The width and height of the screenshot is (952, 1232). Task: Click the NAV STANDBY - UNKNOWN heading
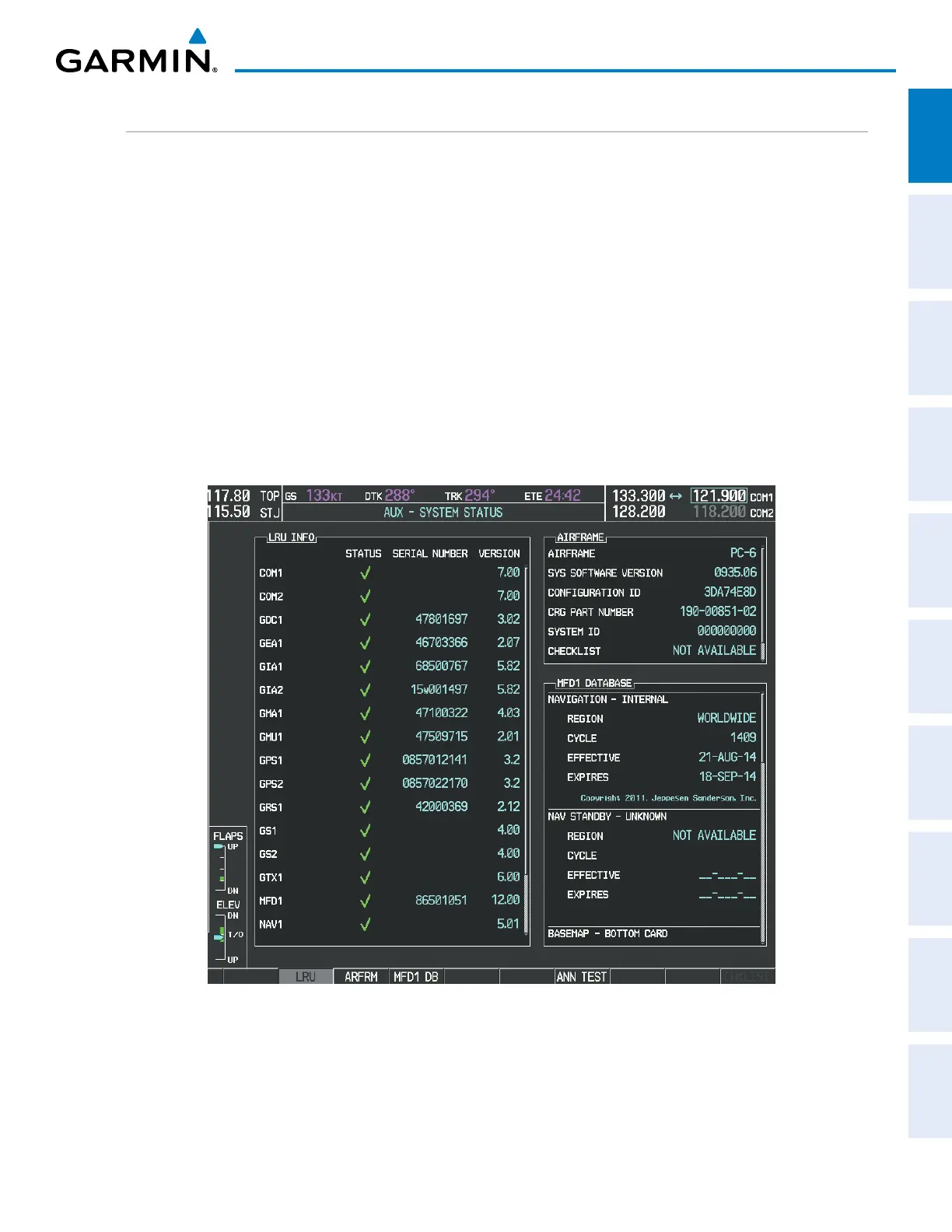point(607,817)
